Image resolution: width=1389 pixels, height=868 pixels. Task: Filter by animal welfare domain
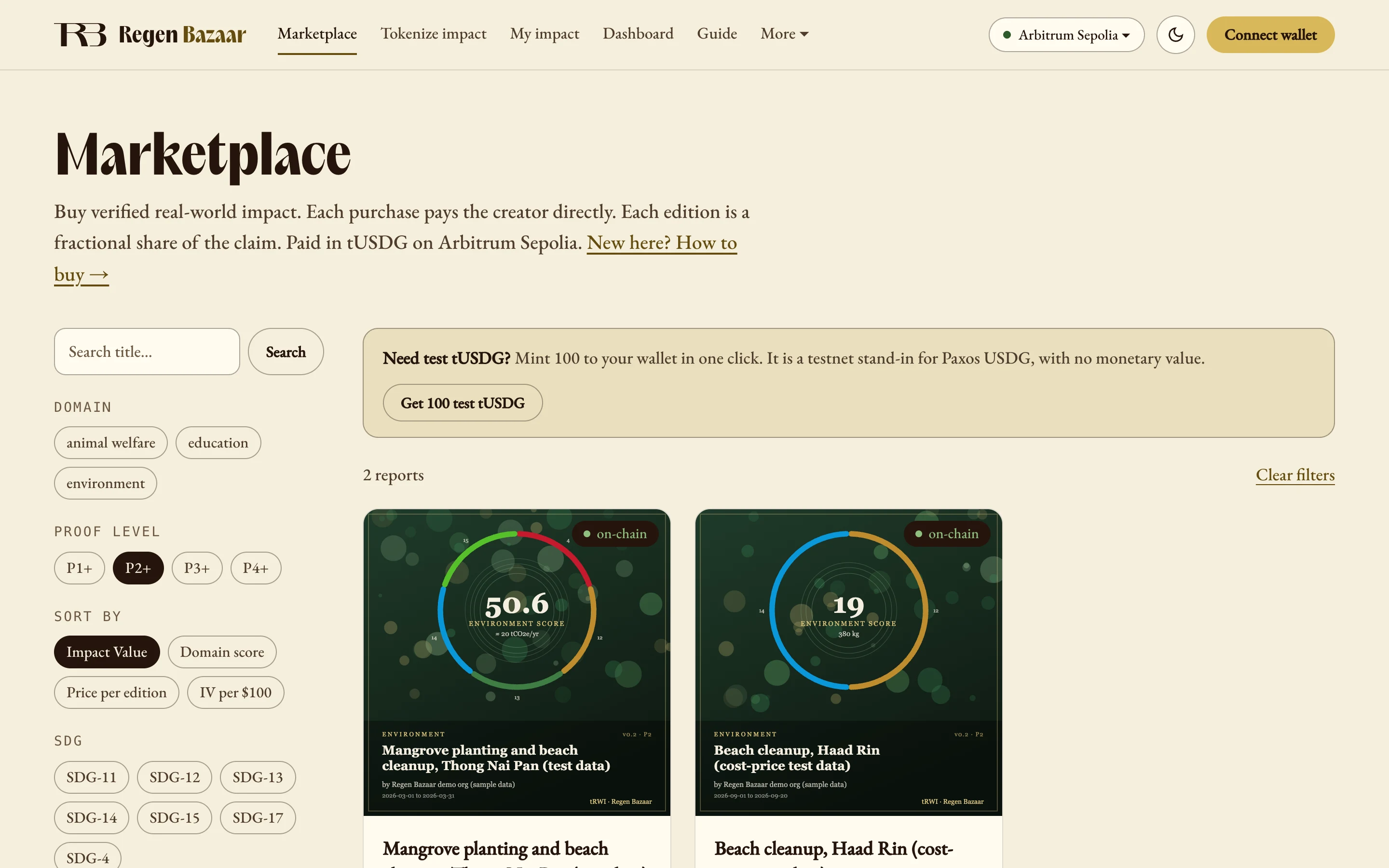click(111, 443)
